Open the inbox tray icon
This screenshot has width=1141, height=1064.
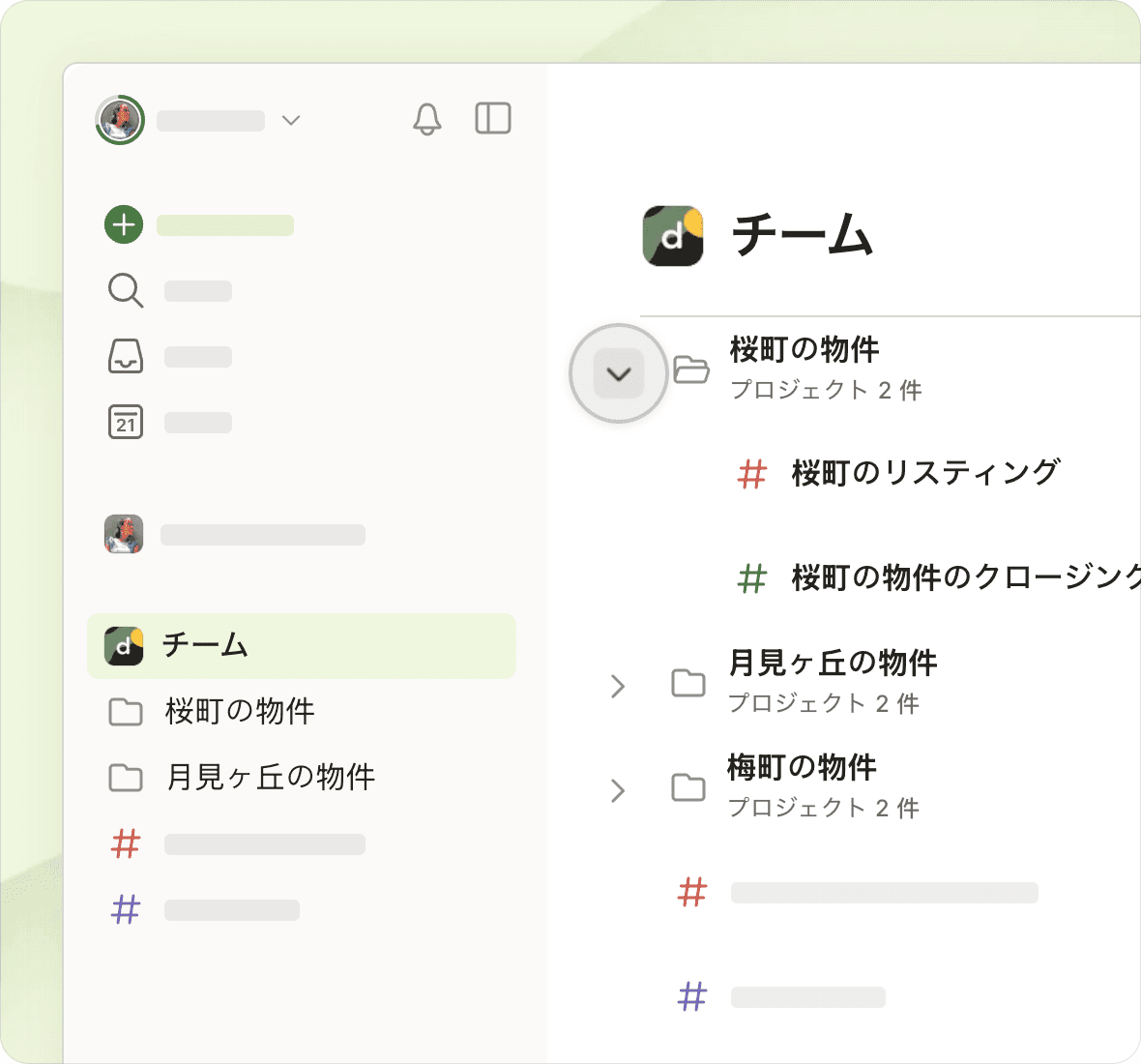click(126, 356)
